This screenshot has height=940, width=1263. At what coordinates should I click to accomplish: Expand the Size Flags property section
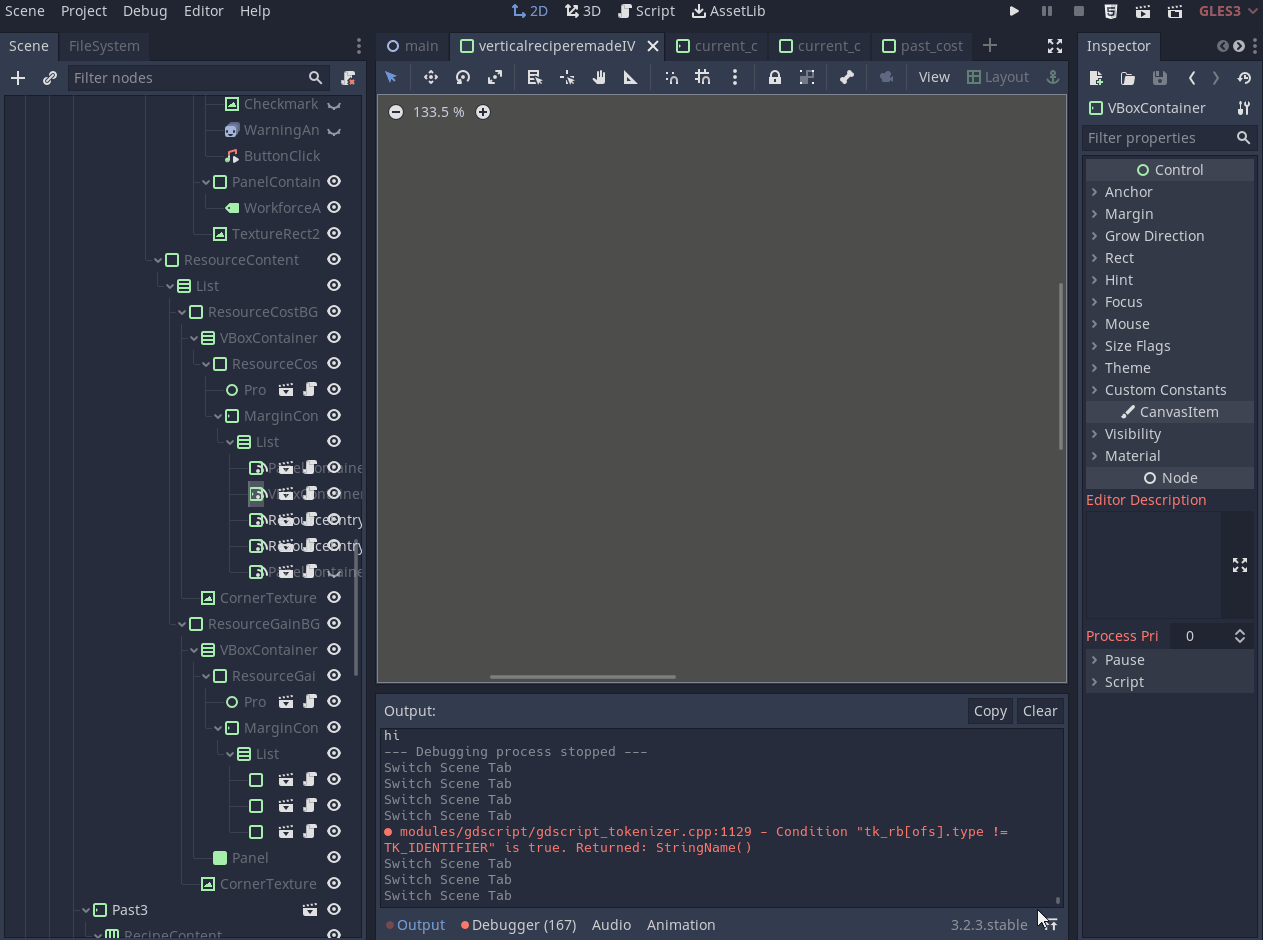click(x=1169, y=346)
